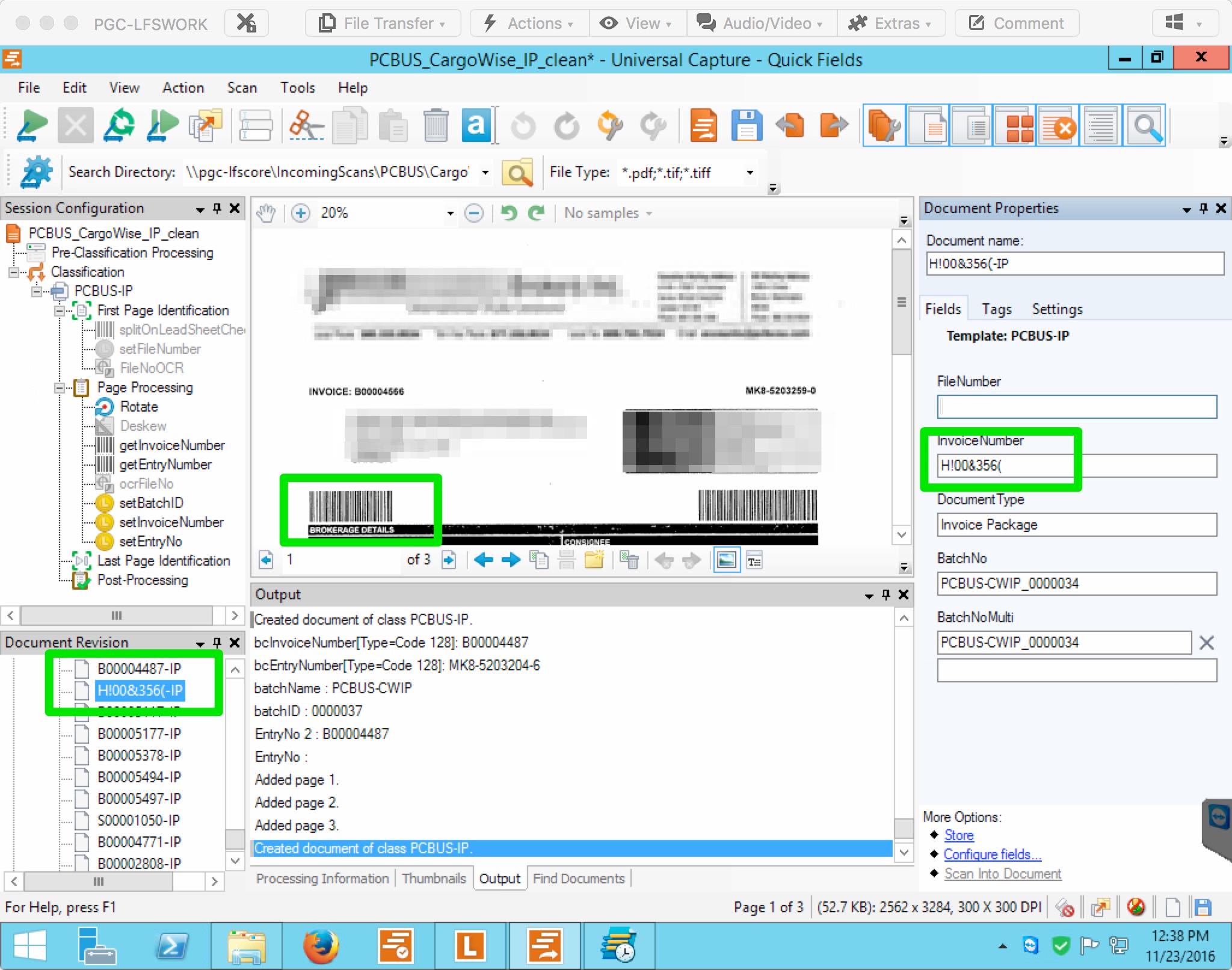Open the Tools menu
This screenshot has height=970, width=1232.
click(x=297, y=88)
